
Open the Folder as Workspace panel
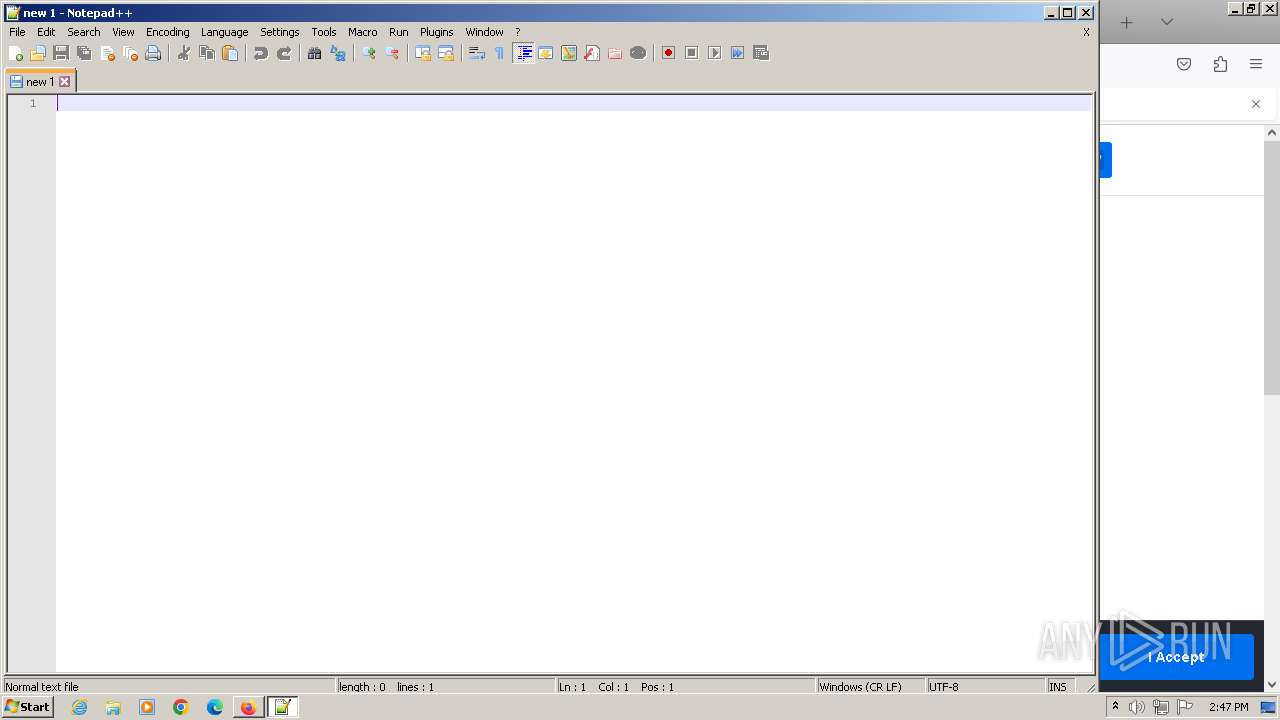tap(615, 53)
